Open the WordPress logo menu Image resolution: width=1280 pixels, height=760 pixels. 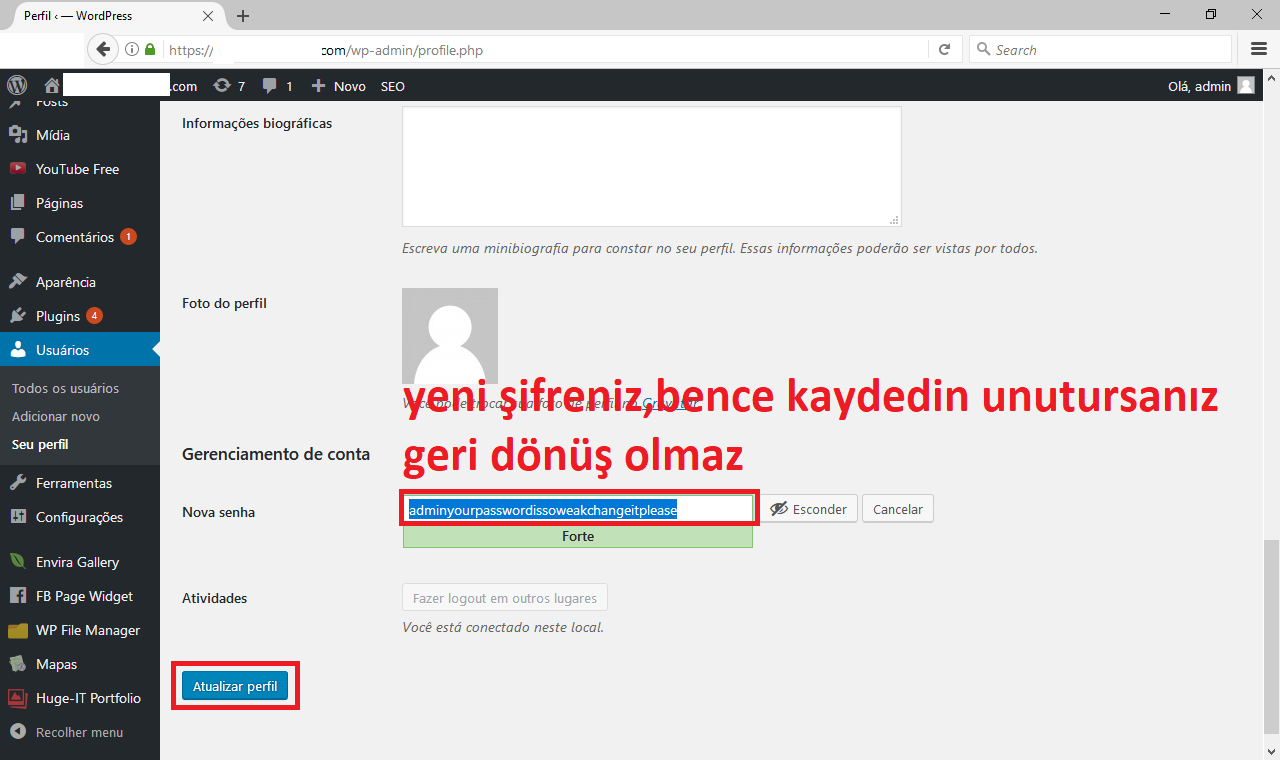[x=16, y=86]
